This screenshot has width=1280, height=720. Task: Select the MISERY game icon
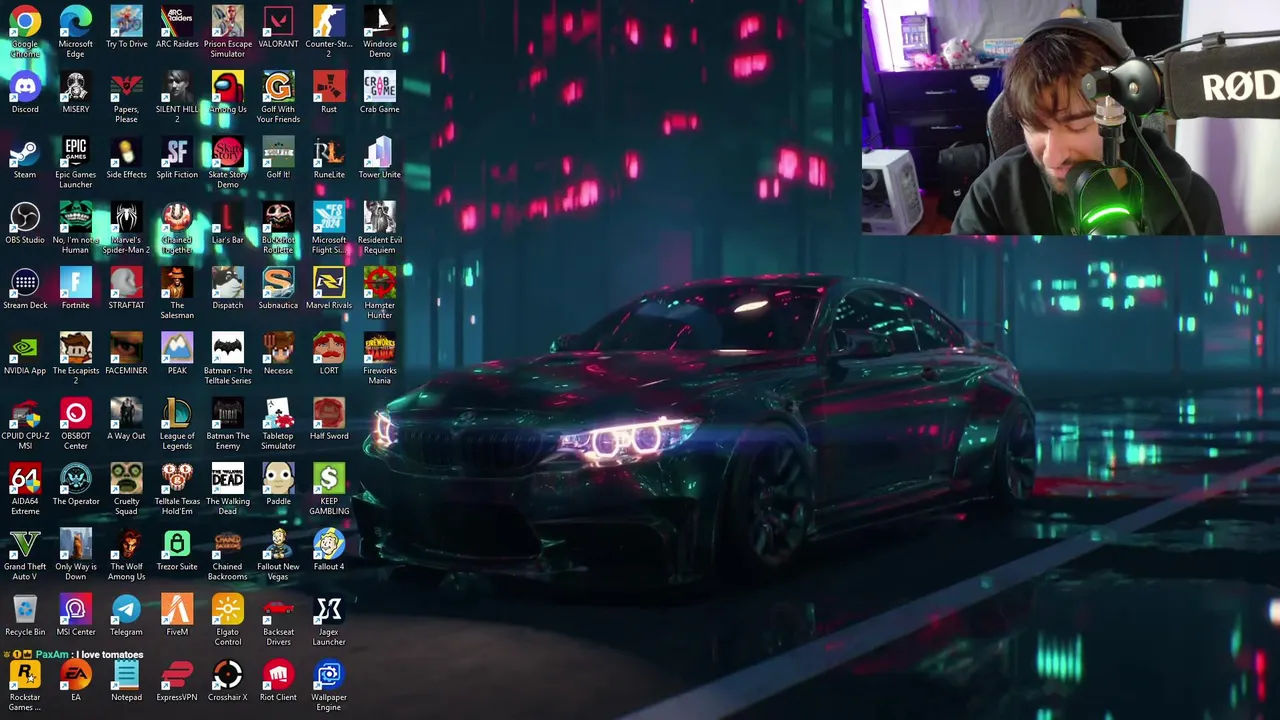pyautogui.click(x=76, y=87)
